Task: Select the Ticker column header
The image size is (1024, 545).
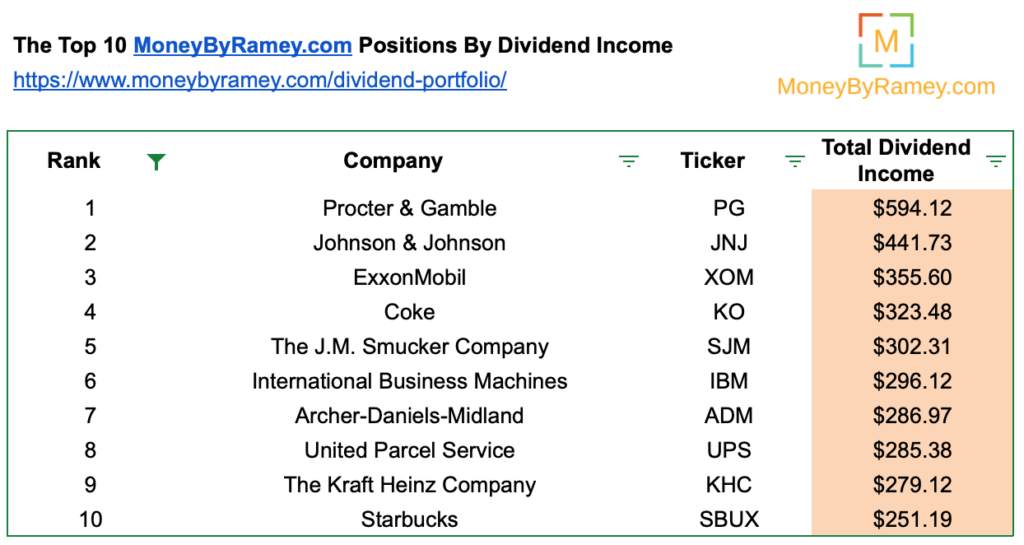Action: (x=712, y=161)
